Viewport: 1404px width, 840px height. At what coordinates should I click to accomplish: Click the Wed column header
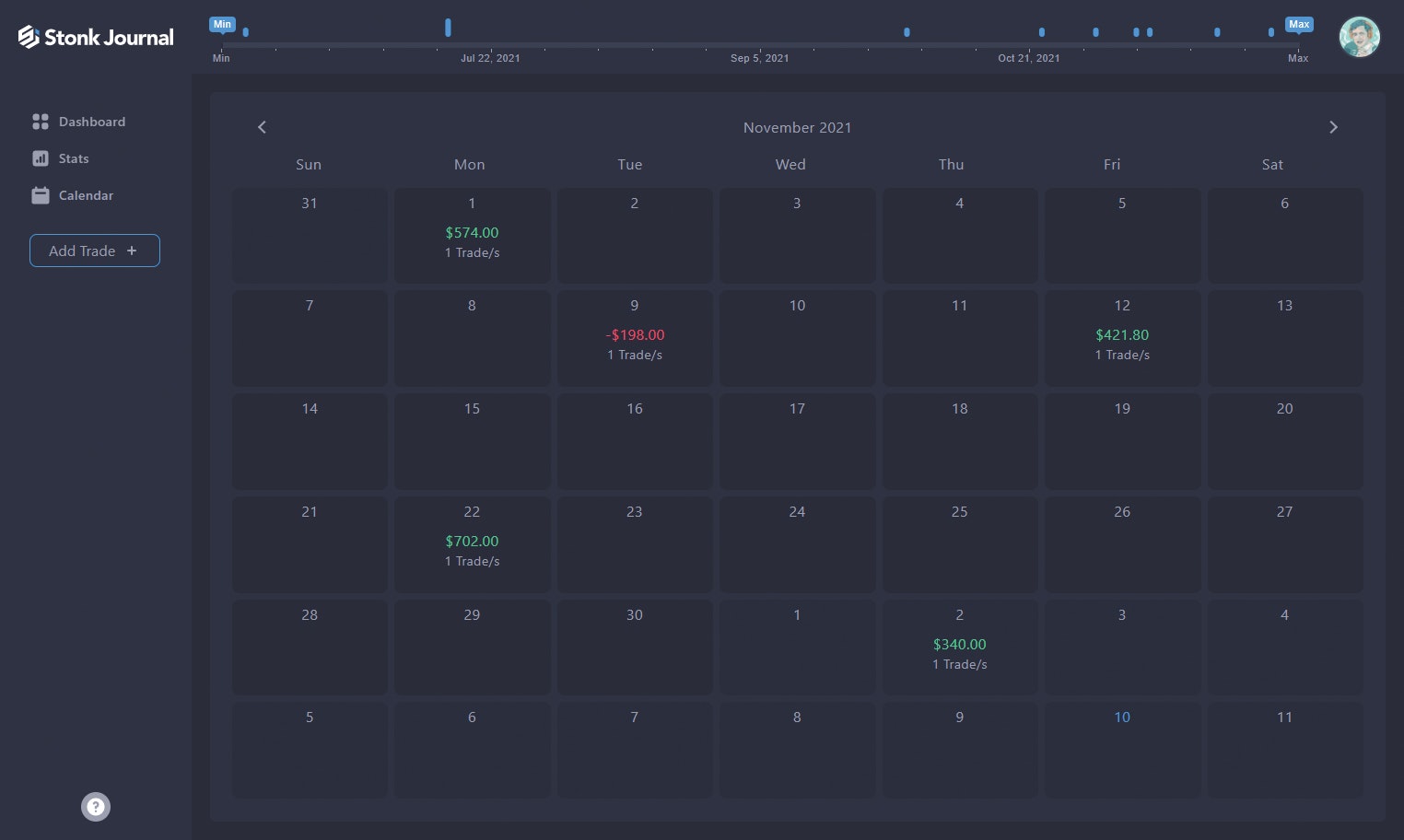(790, 165)
